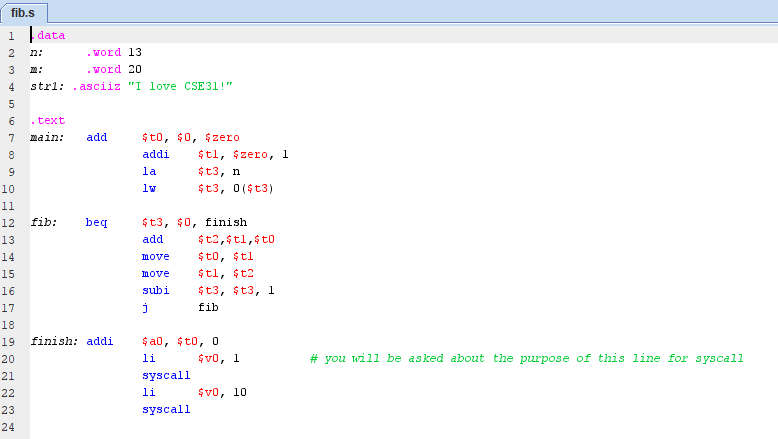Click the str1: label
The height and width of the screenshot is (439, 778).
click(x=47, y=86)
